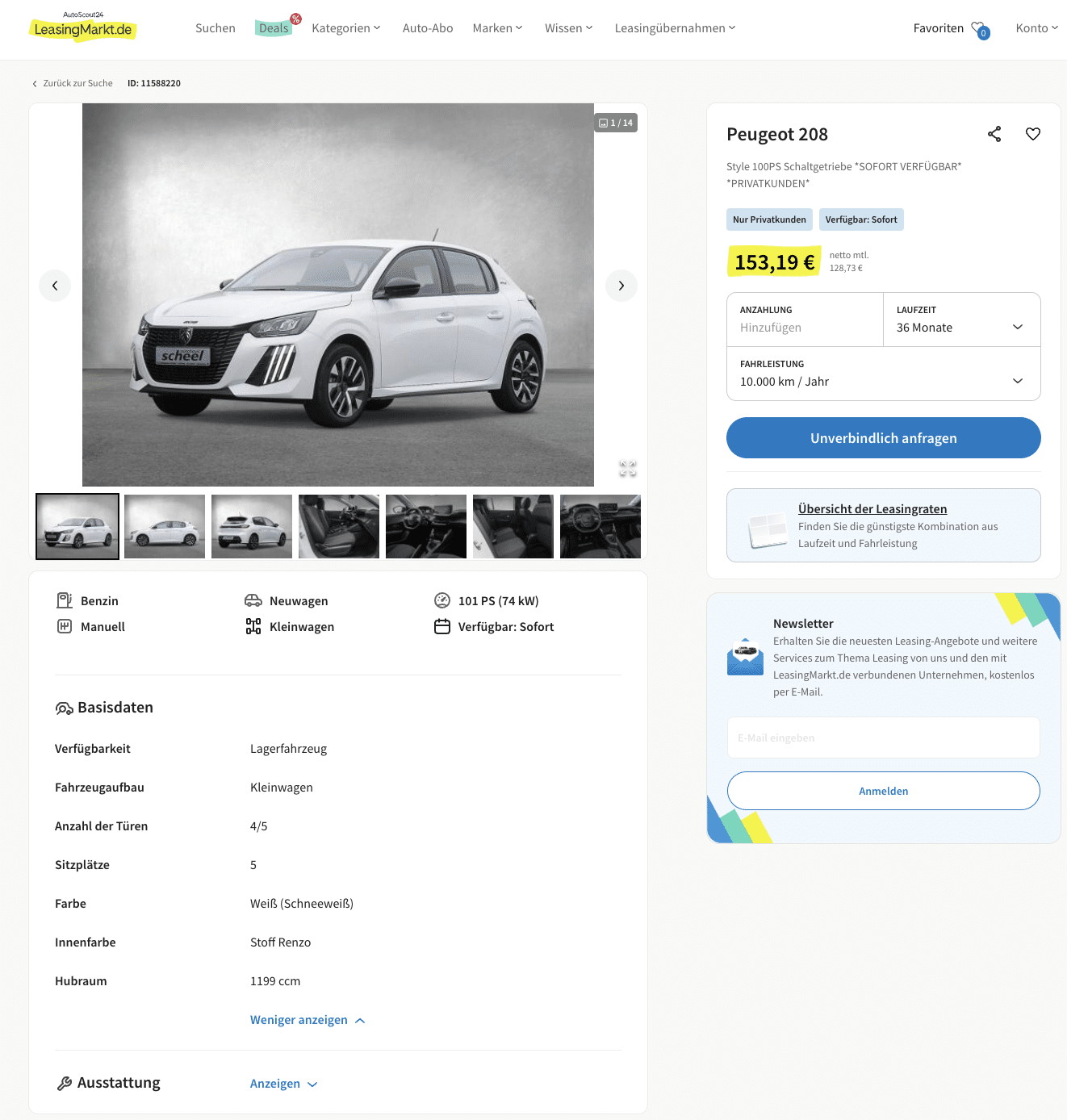
Task: Click the share icon beside Peugeot 208
Action: coord(994,134)
